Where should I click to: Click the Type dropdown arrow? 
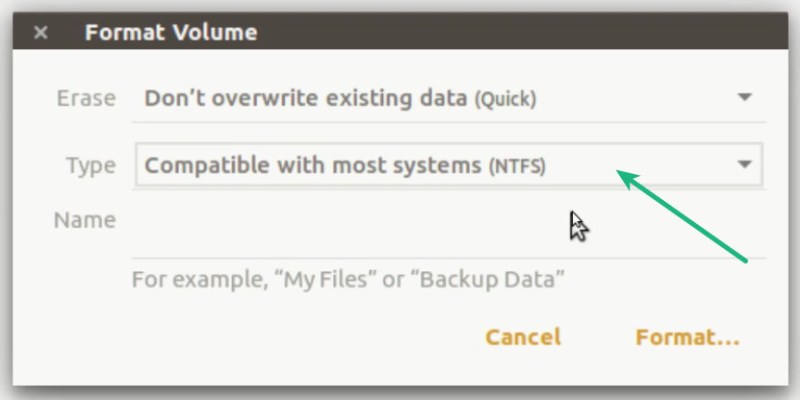click(744, 165)
